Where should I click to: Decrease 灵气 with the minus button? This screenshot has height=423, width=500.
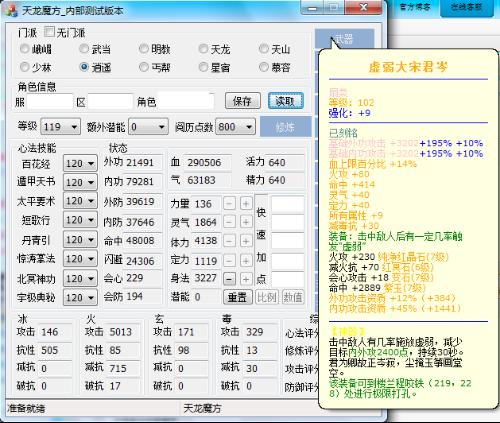coord(229,222)
